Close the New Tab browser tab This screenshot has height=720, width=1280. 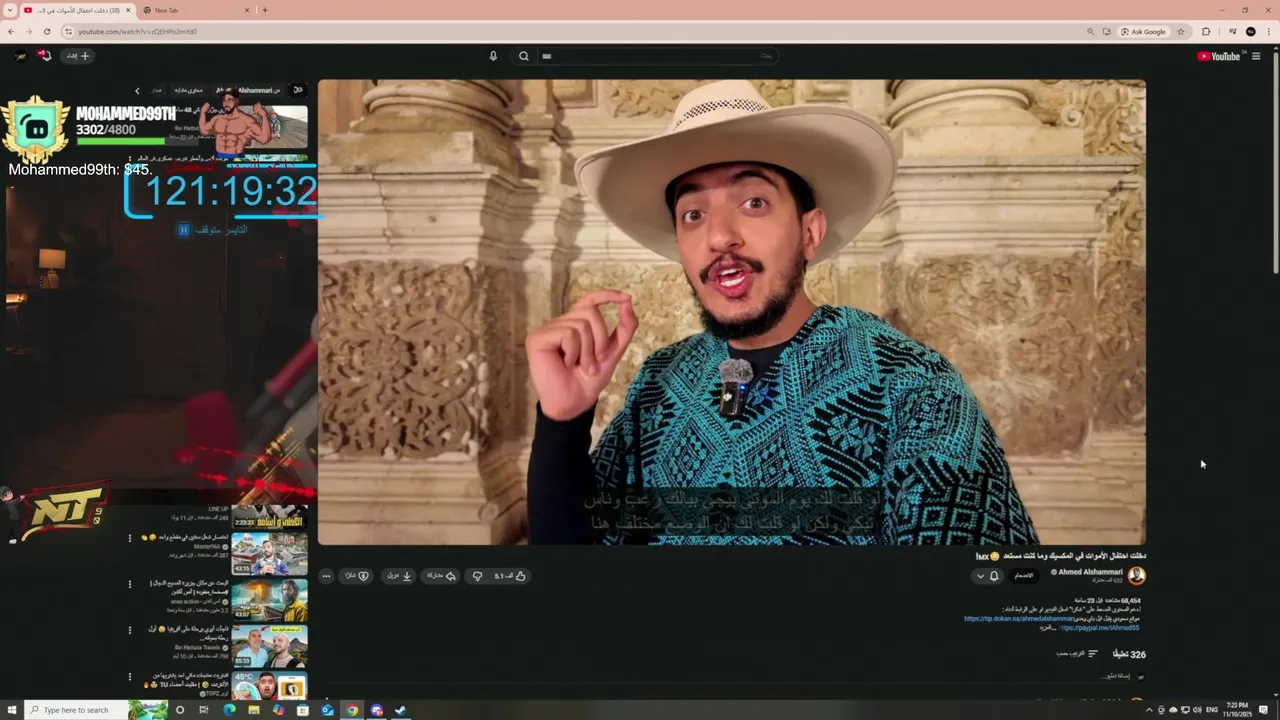tap(247, 10)
